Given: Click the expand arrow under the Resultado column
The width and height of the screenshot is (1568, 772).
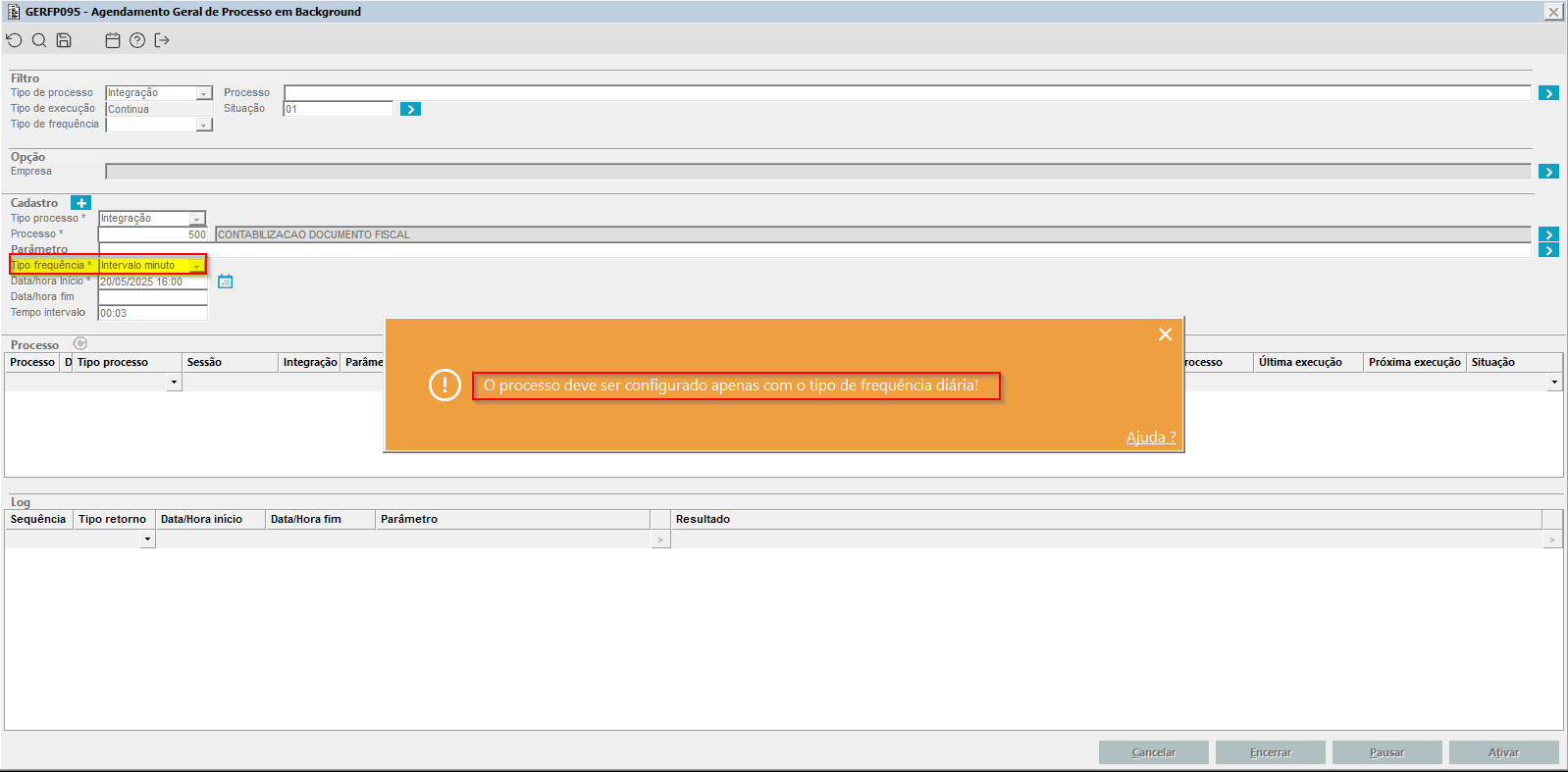Looking at the screenshot, I should [x=1551, y=540].
